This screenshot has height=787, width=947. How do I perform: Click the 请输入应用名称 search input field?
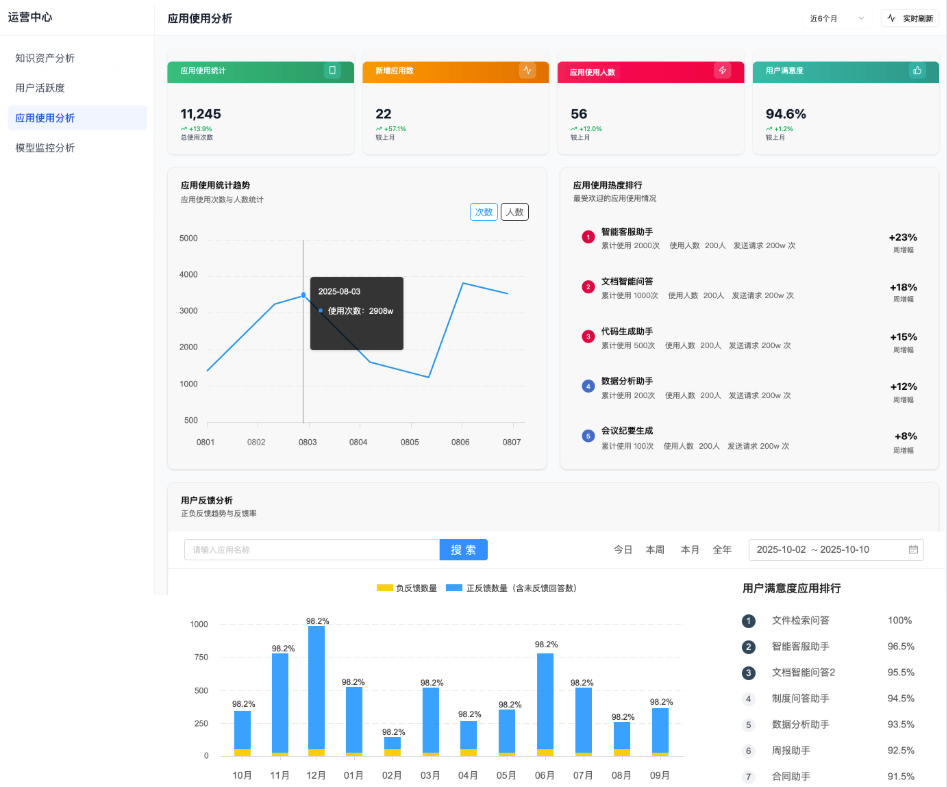[311, 550]
